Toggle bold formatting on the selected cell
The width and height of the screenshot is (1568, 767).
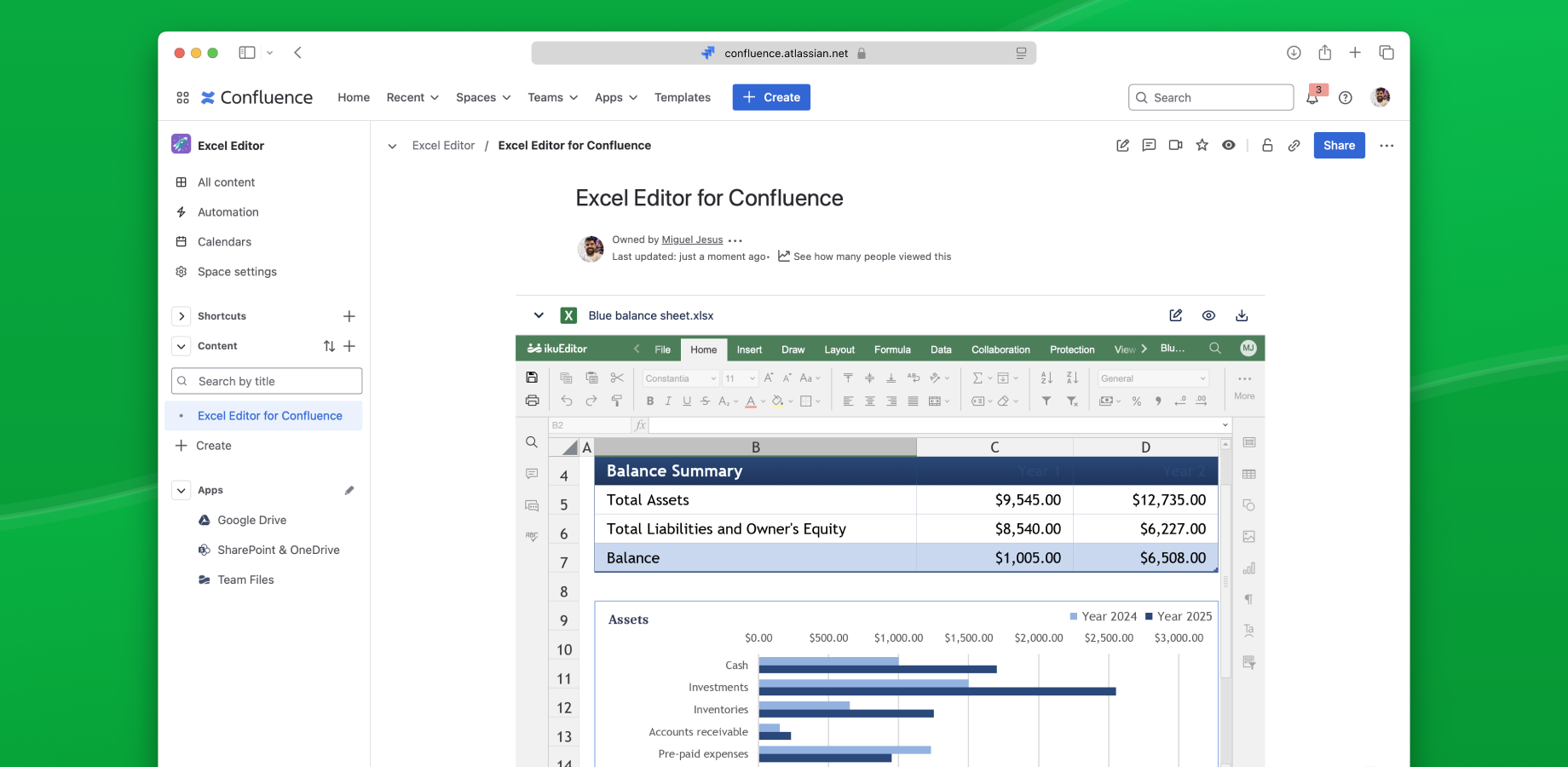649,401
